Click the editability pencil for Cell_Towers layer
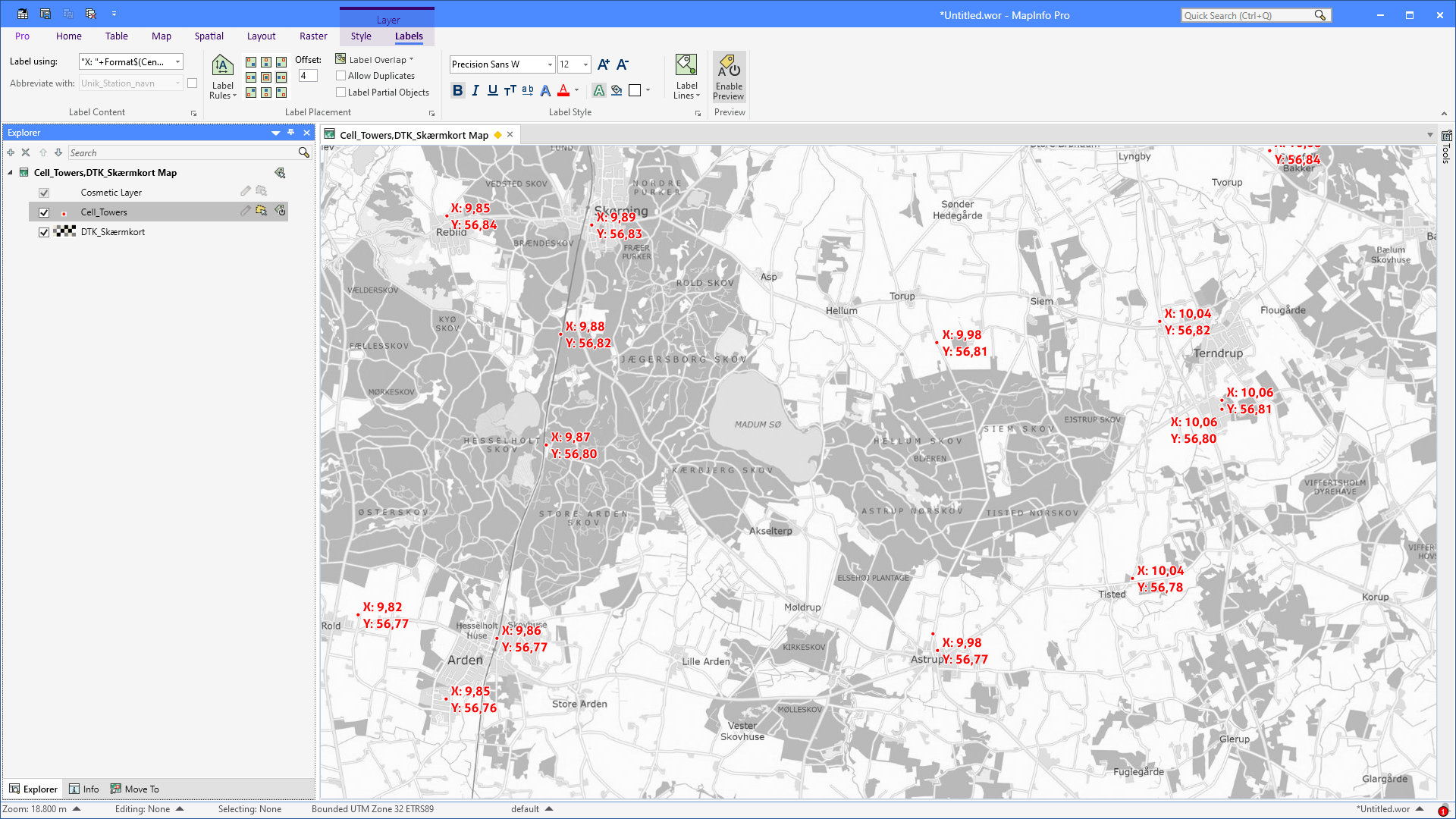Screen dimensions: 1456x819 (244, 212)
